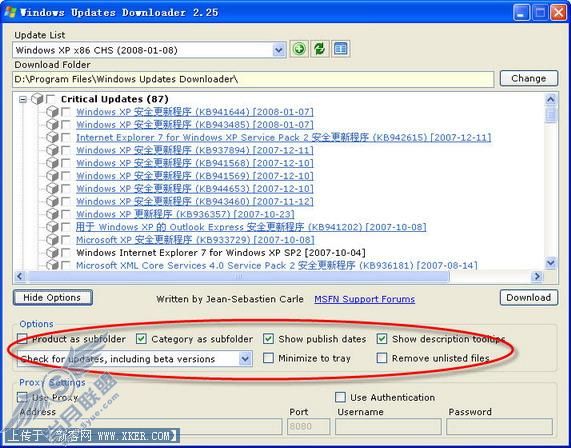Tick the KB936357 update checkbox
571x448 pixels.
tap(66, 214)
